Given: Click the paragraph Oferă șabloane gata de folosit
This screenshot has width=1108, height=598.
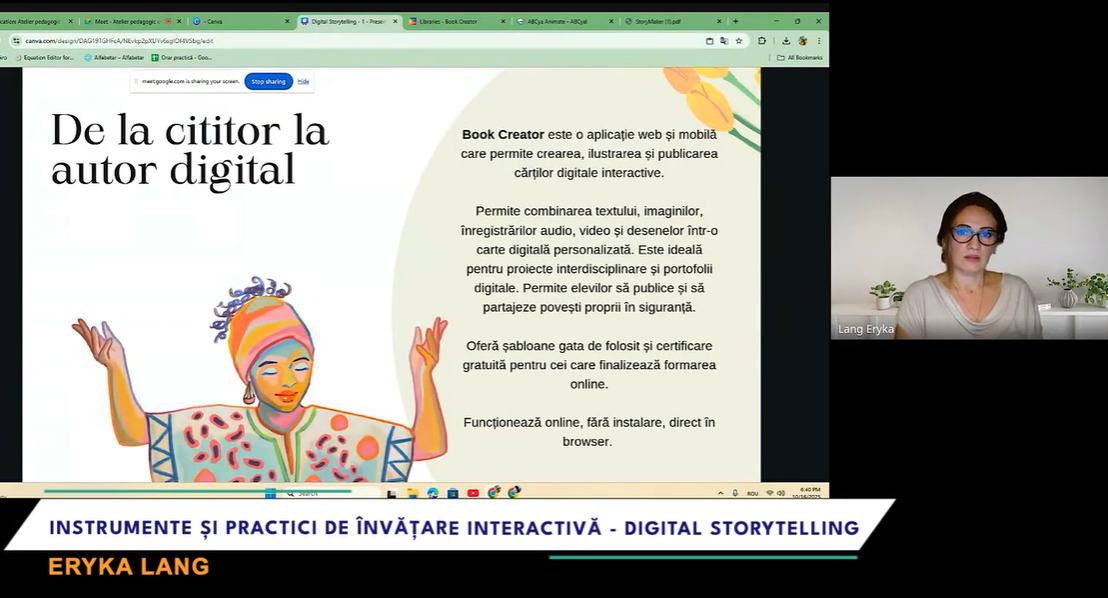Looking at the screenshot, I should 589,365.
